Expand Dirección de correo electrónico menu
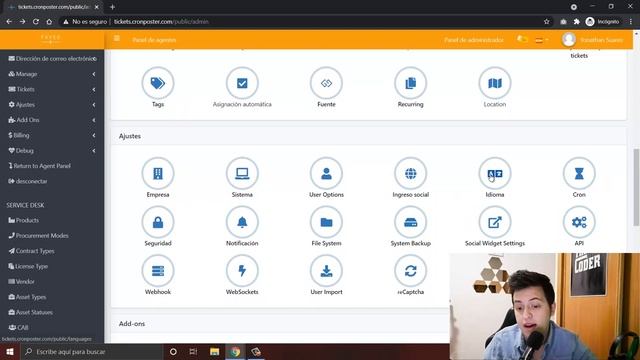Viewport: 640px width, 360px height. coord(52,58)
